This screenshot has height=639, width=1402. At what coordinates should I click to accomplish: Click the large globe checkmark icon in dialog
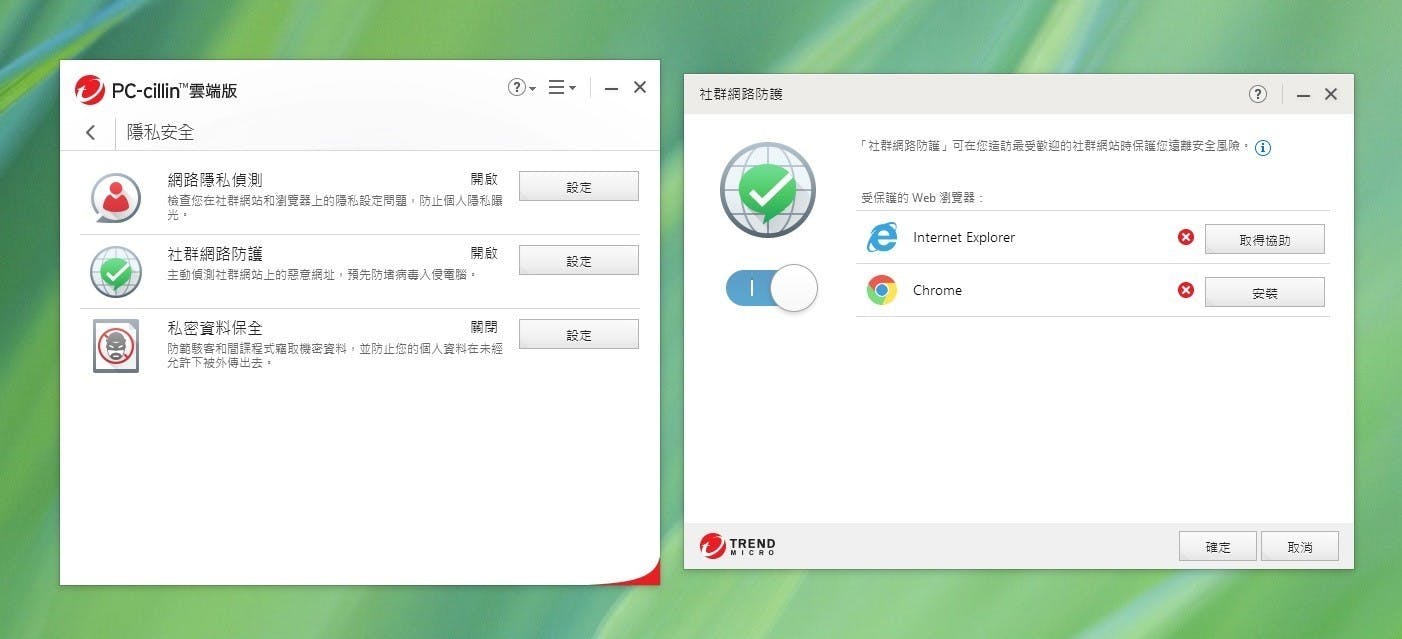click(768, 190)
